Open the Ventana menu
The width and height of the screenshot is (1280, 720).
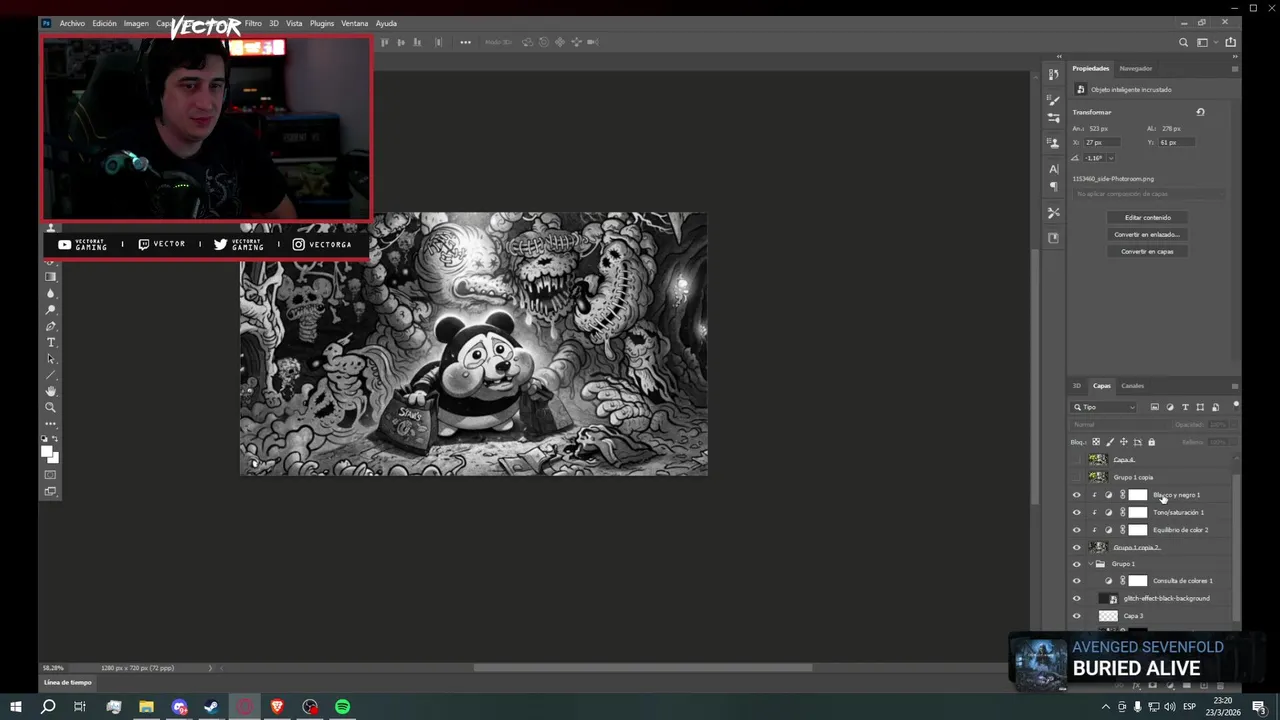355,23
